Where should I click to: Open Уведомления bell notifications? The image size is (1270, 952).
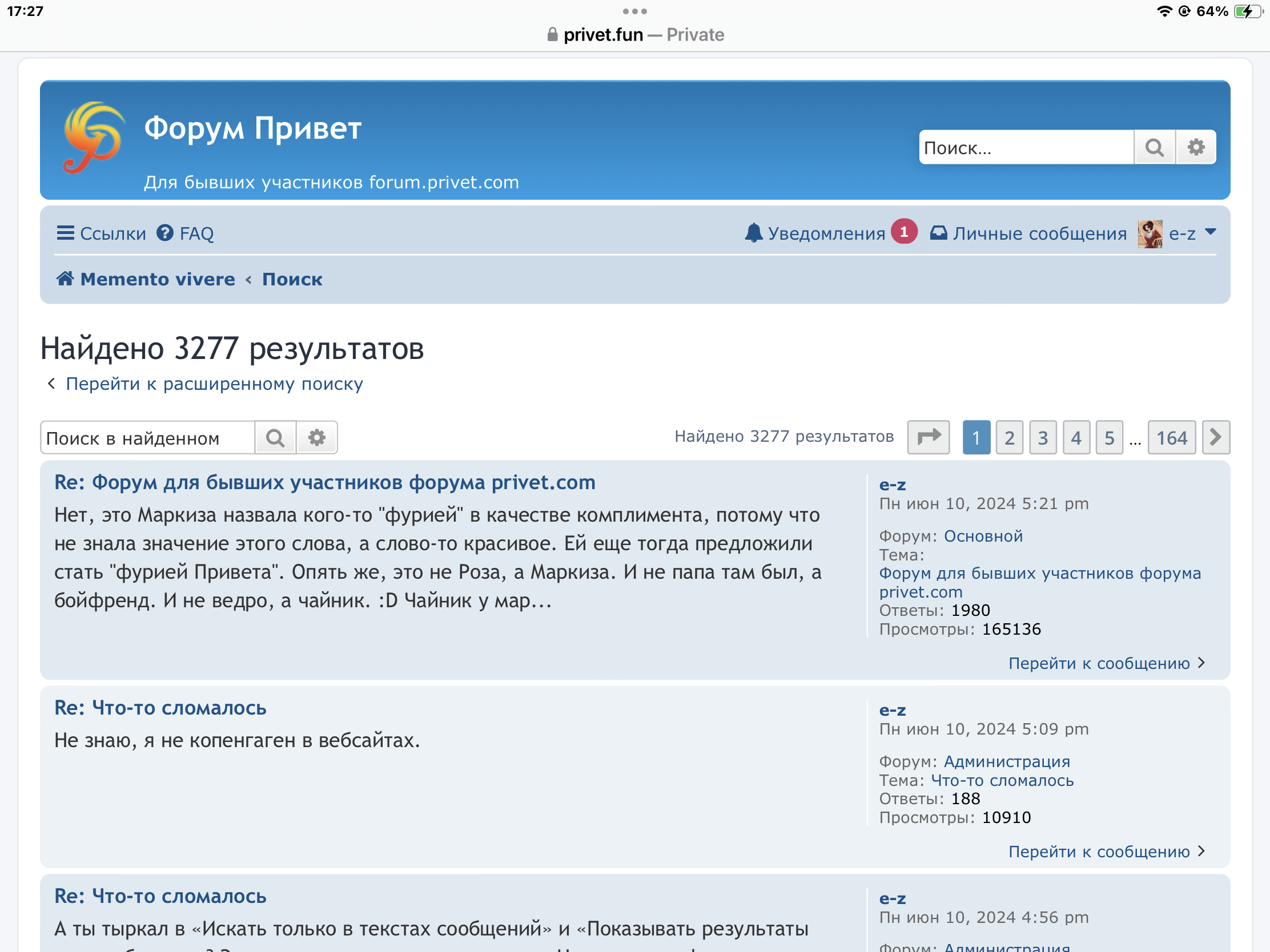[815, 233]
